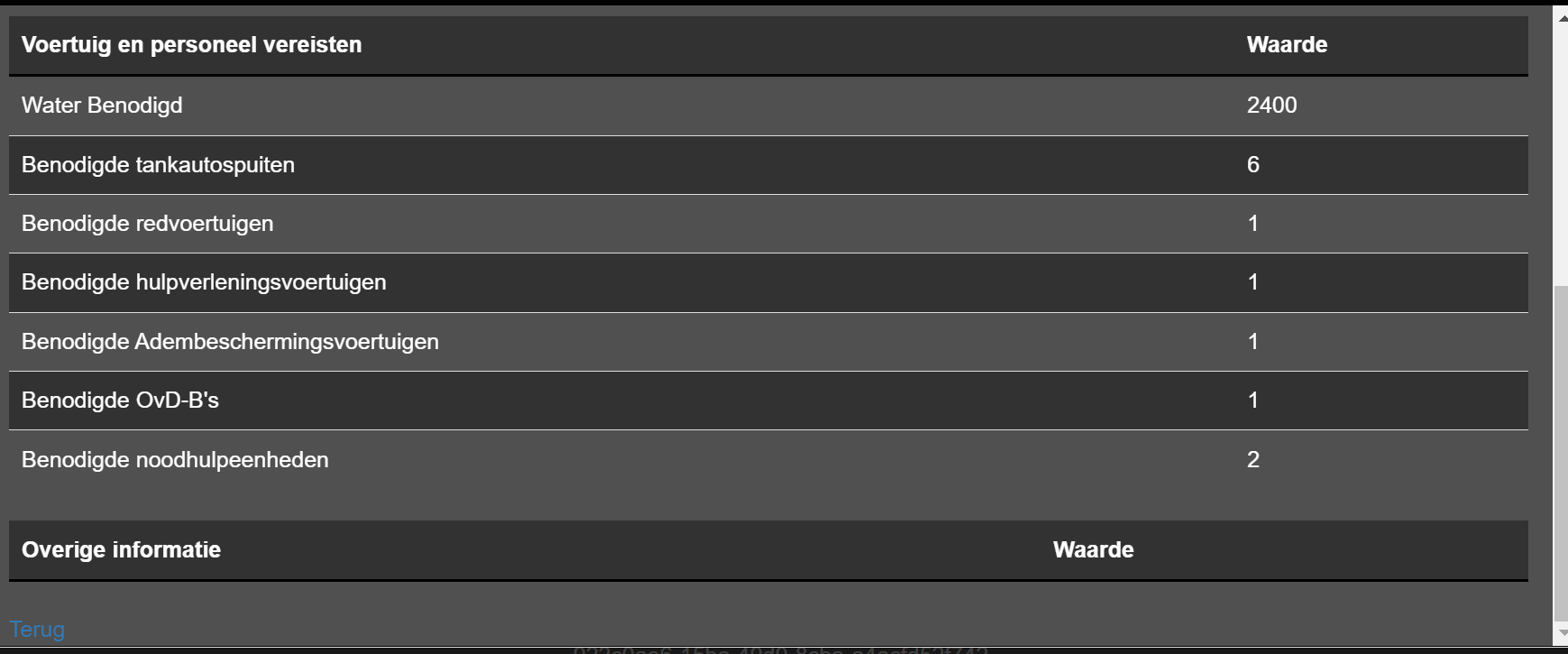Select the 'Voertuig en personeel vereisten' header

[191, 44]
